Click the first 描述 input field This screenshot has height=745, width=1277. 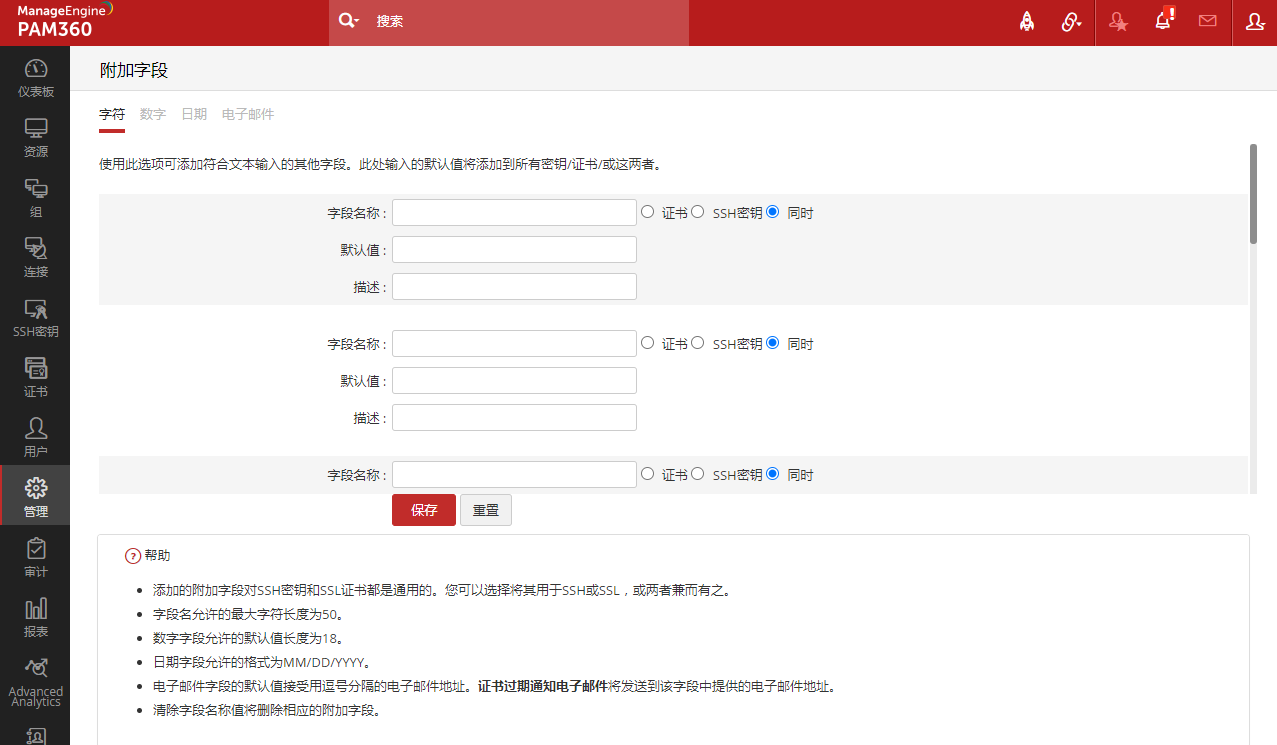pos(514,286)
